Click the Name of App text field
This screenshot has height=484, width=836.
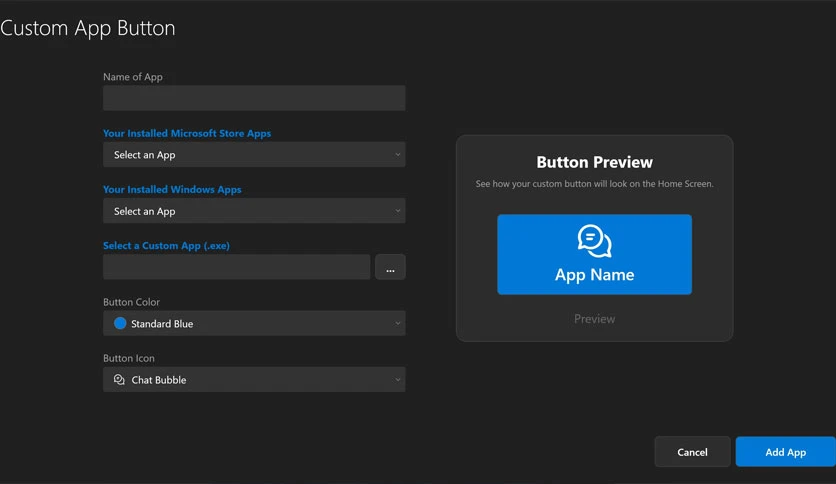tap(254, 98)
